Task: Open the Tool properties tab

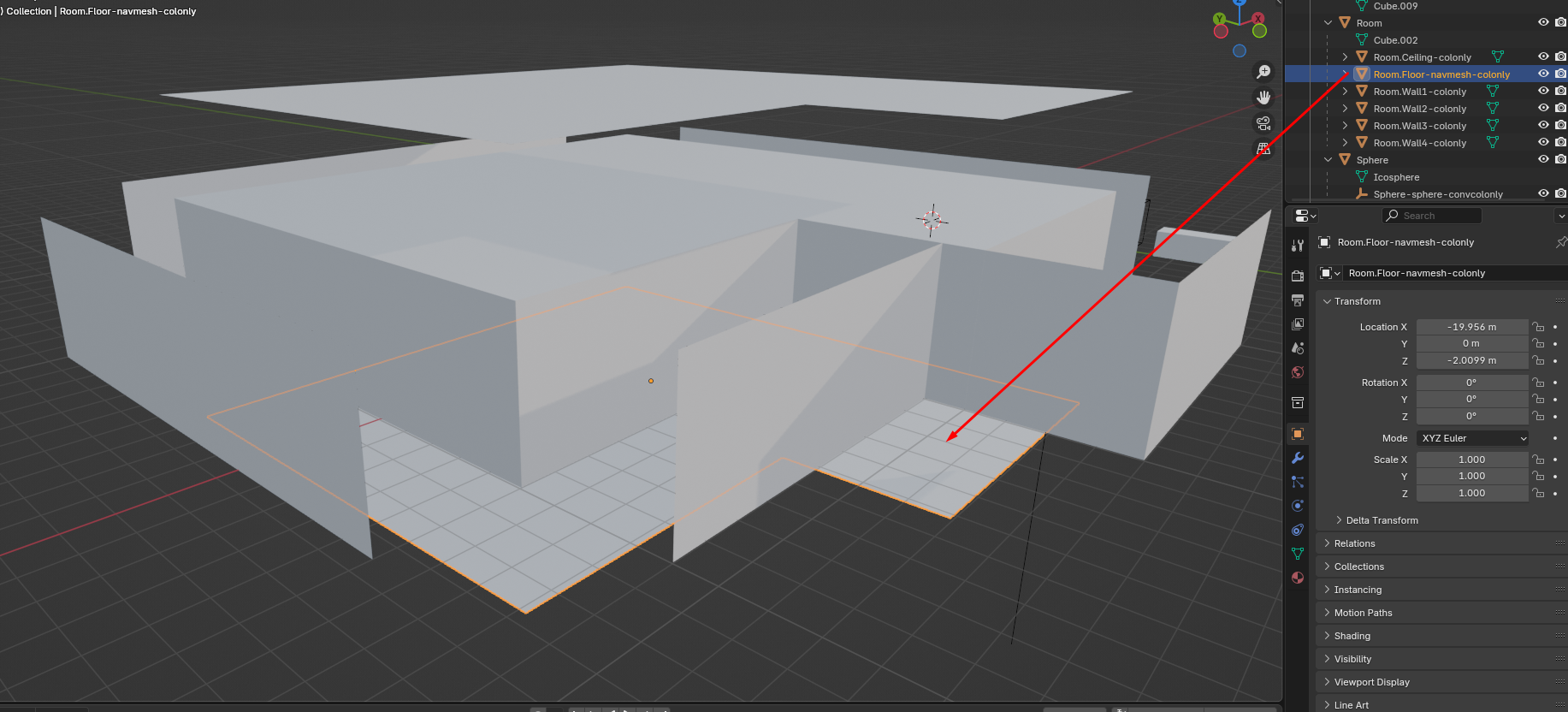Action: 1298,246
